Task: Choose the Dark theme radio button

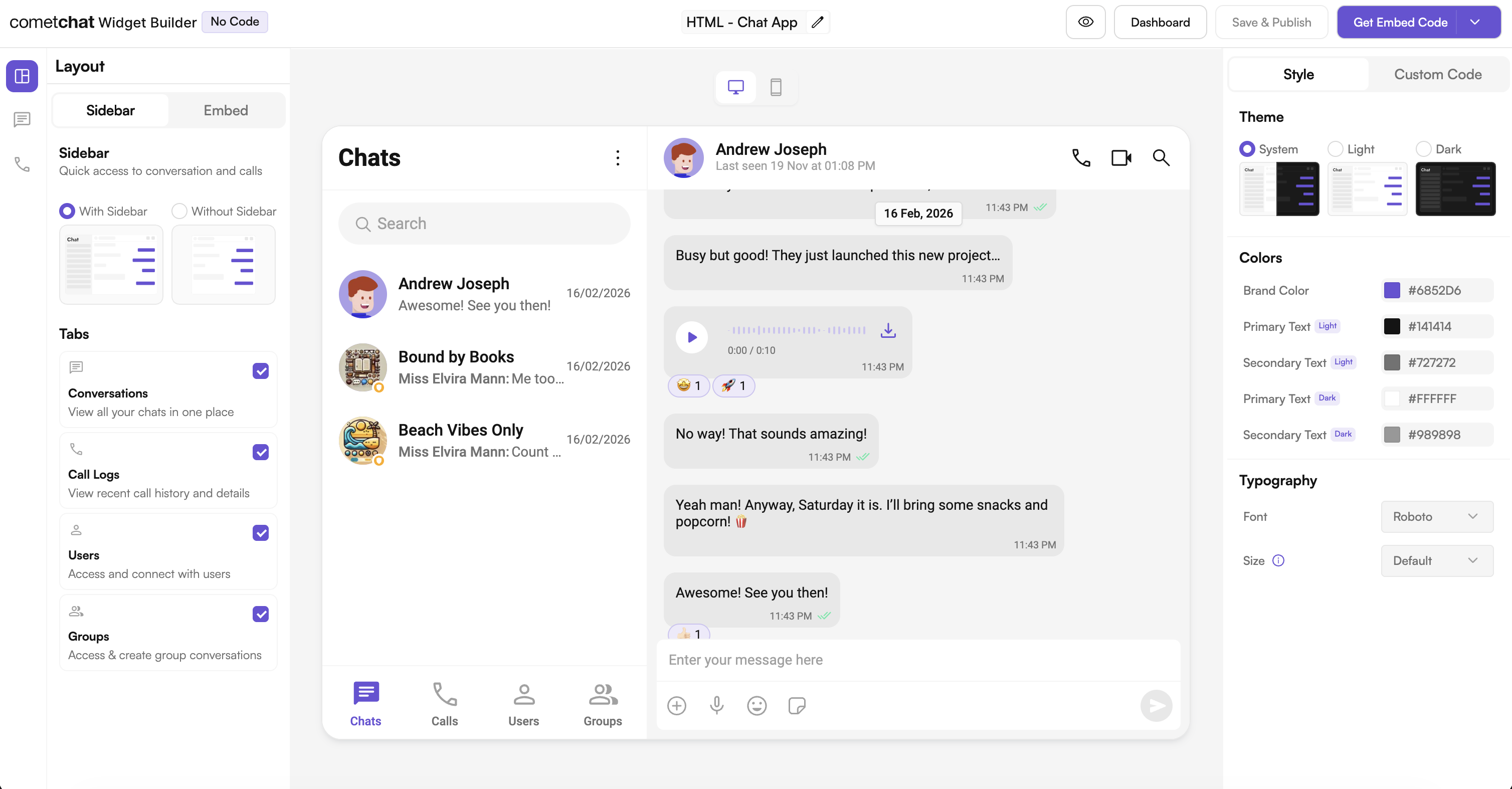Action: point(1423,149)
